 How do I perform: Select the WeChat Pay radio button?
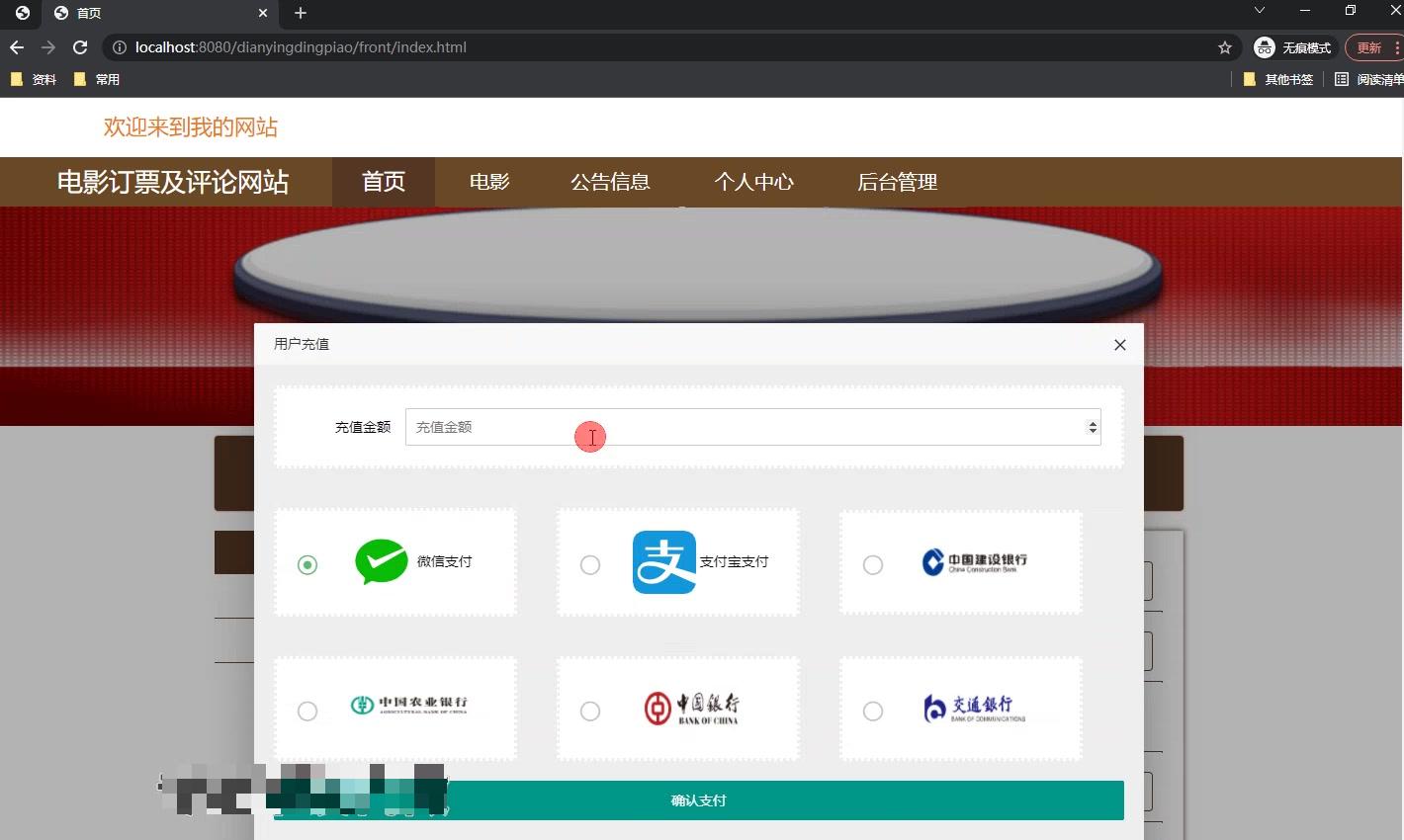click(307, 564)
